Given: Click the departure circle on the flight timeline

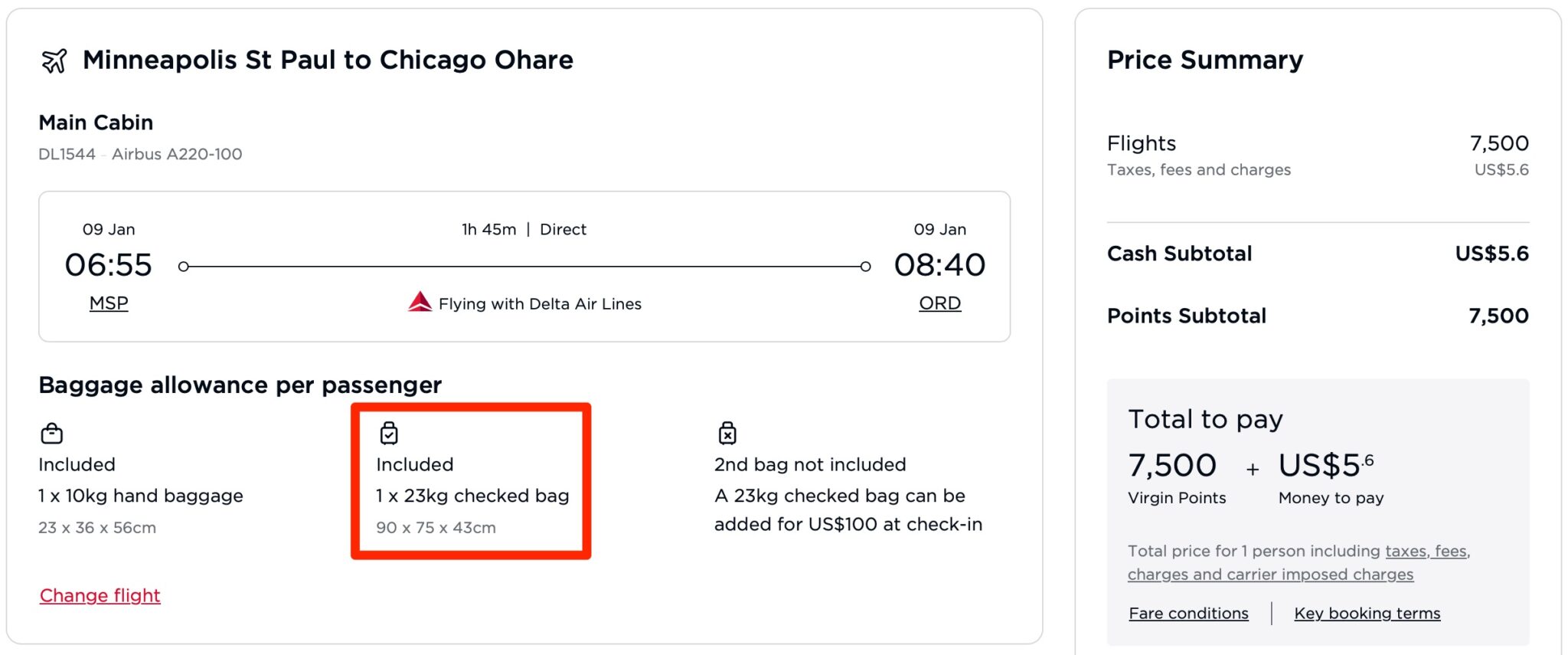Looking at the screenshot, I should [x=183, y=267].
